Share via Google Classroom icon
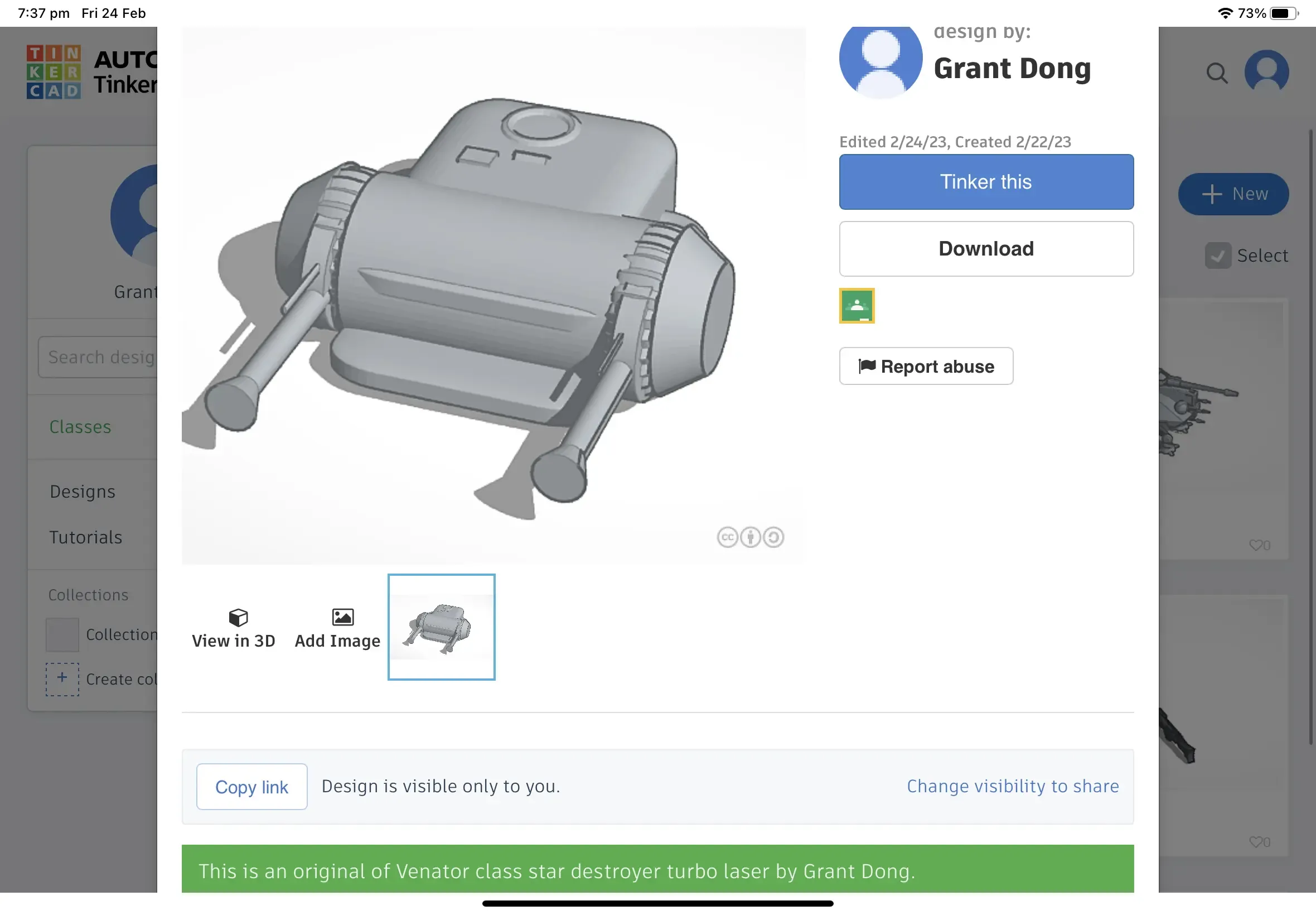Viewport: 1316px width, 915px height. coord(857,306)
